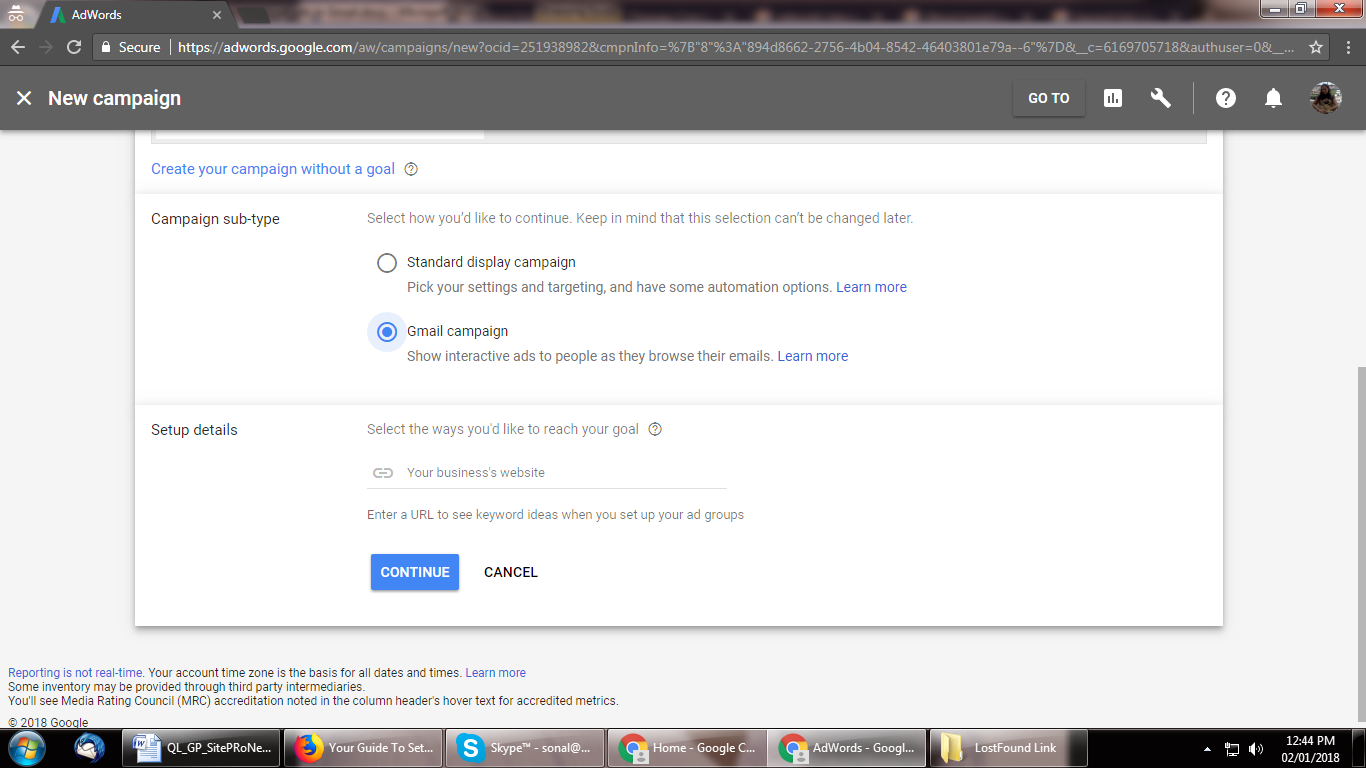Open Chrome menu three dots
Viewport: 1366px width, 768px height.
coord(1349,47)
